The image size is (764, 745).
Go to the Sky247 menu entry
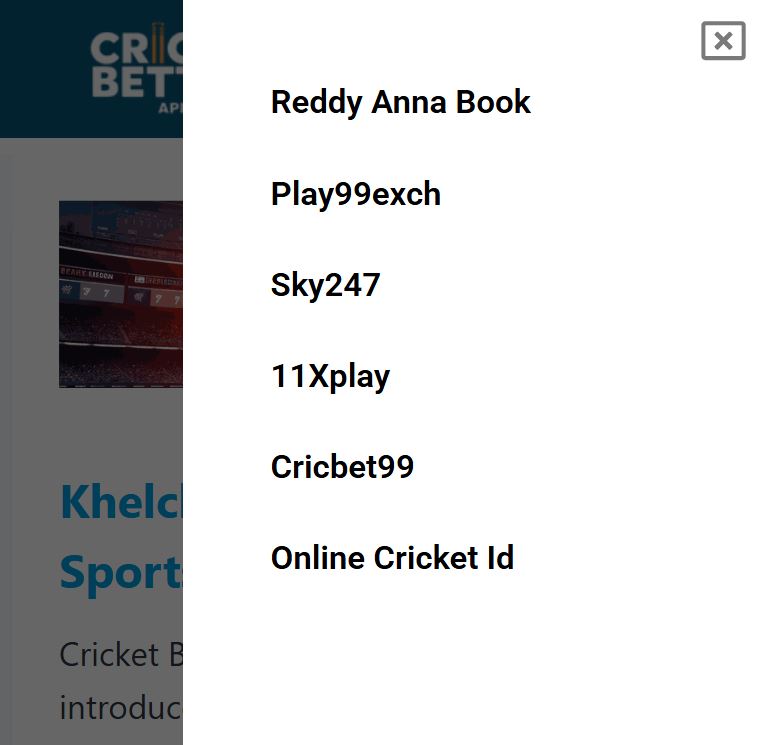(x=325, y=285)
